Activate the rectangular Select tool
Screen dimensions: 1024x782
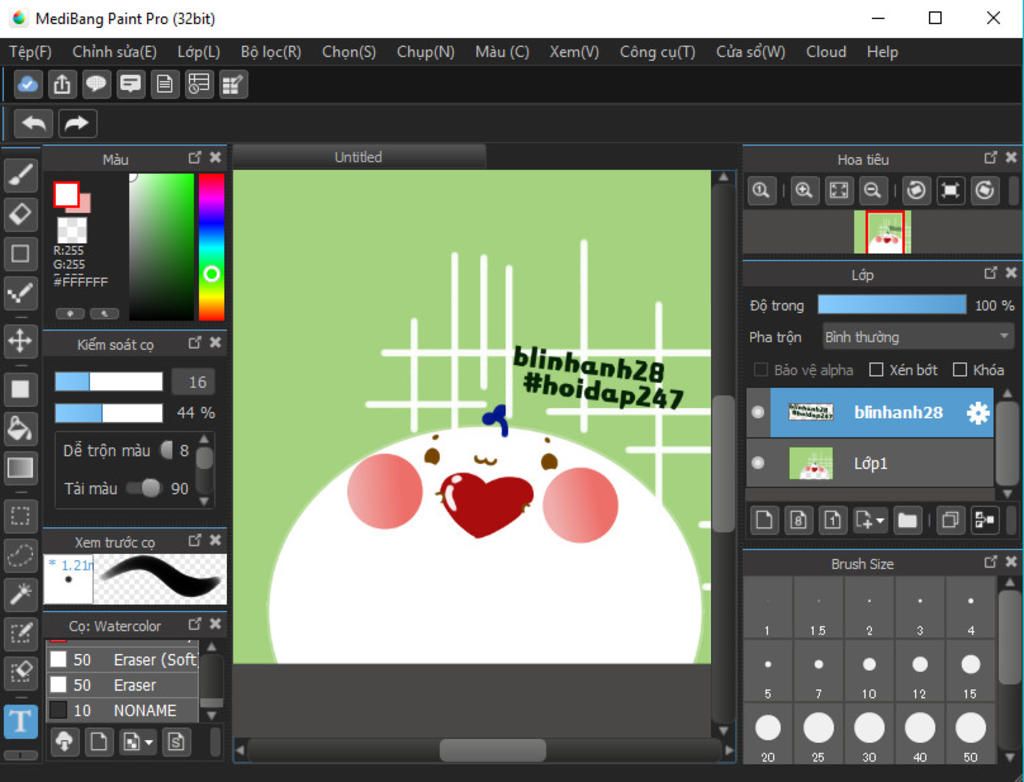[21, 516]
